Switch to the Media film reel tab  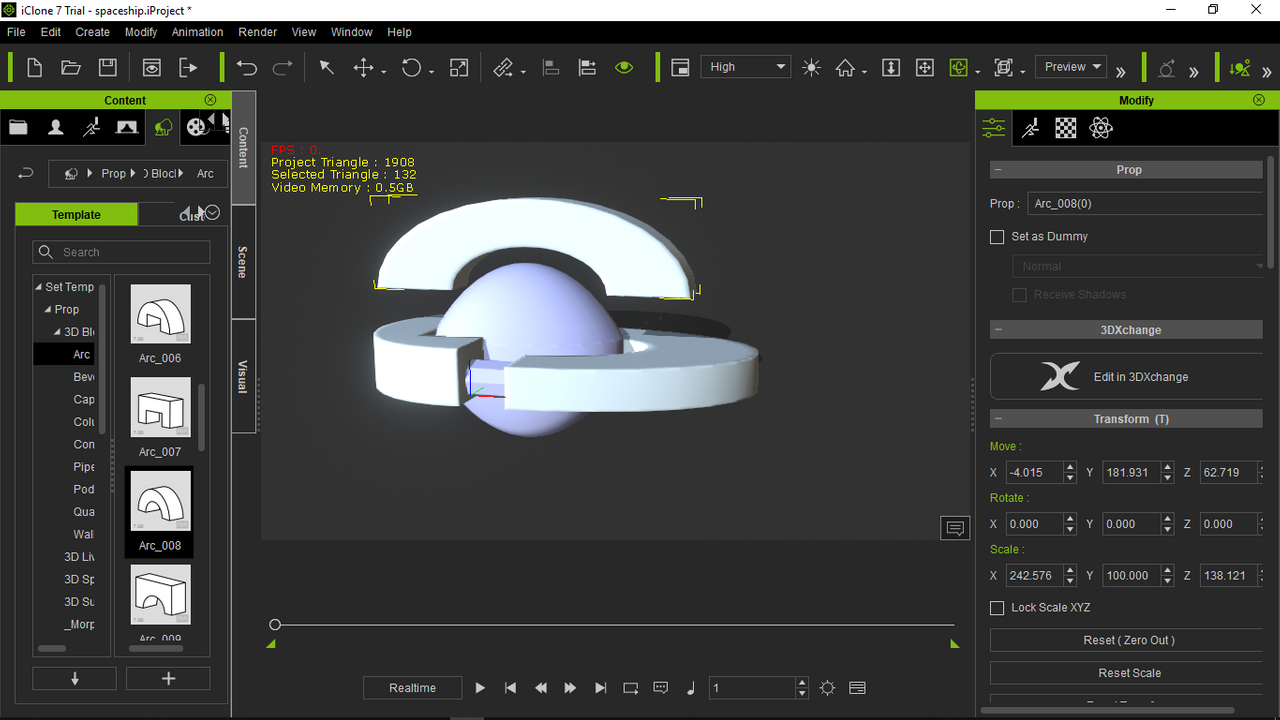(x=197, y=127)
